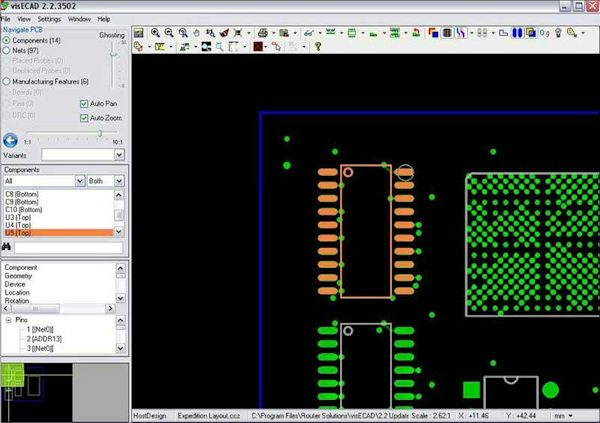This screenshot has width=600, height=423.
Task: Click the board overview thumbnail
Action: tap(37, 392)
